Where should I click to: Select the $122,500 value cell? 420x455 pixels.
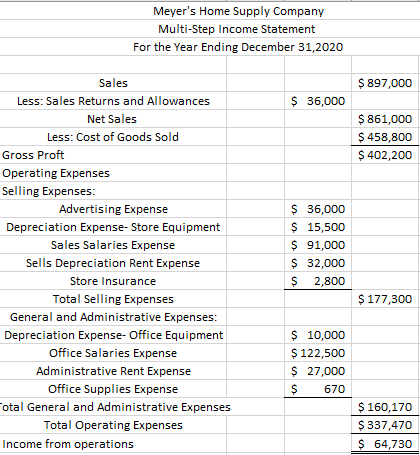(318, 353)
